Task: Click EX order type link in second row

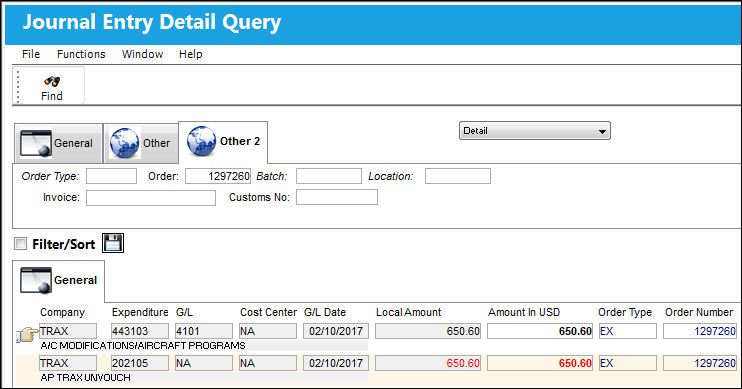Action: point(607,363)
